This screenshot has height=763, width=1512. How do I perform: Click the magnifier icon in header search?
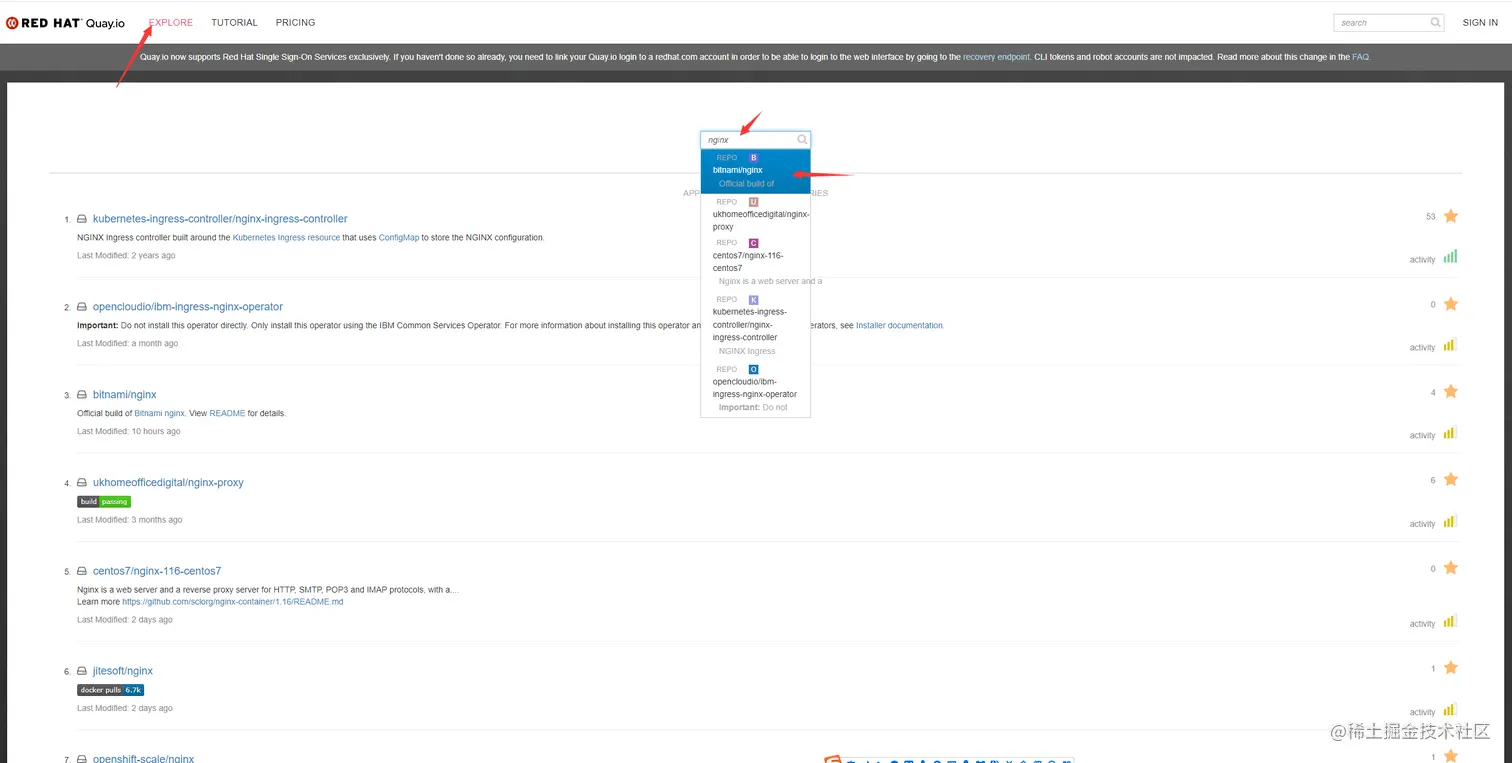point(1436,22)
